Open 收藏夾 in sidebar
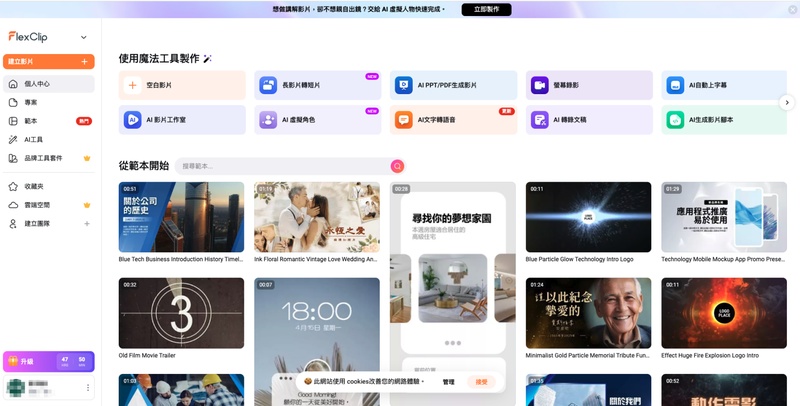Image resolution: width=800 pixels, height=406 pixels. 48,187
